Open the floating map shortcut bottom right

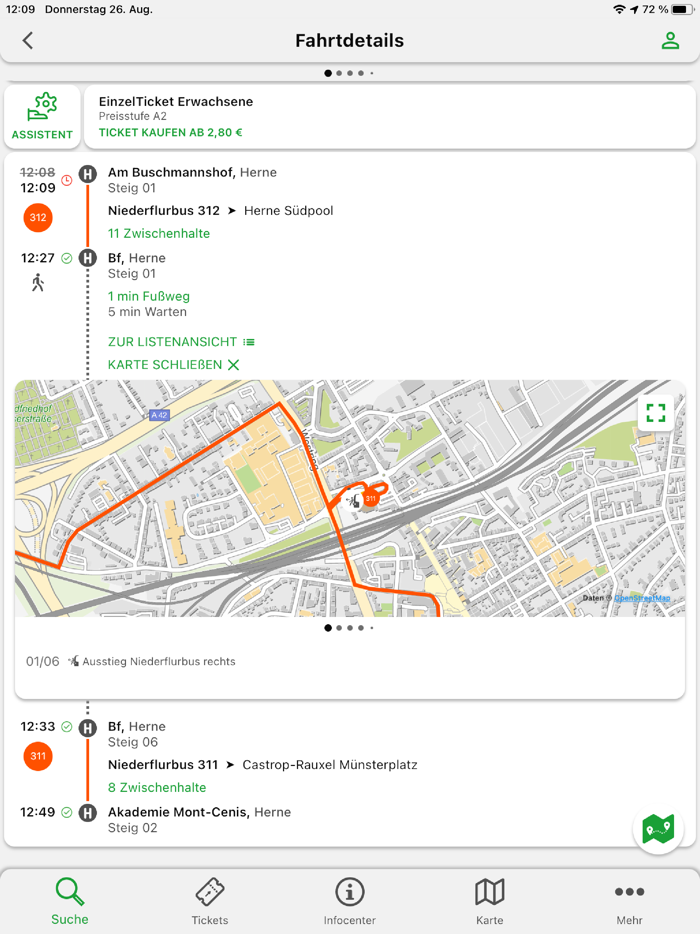coord(657,829)
